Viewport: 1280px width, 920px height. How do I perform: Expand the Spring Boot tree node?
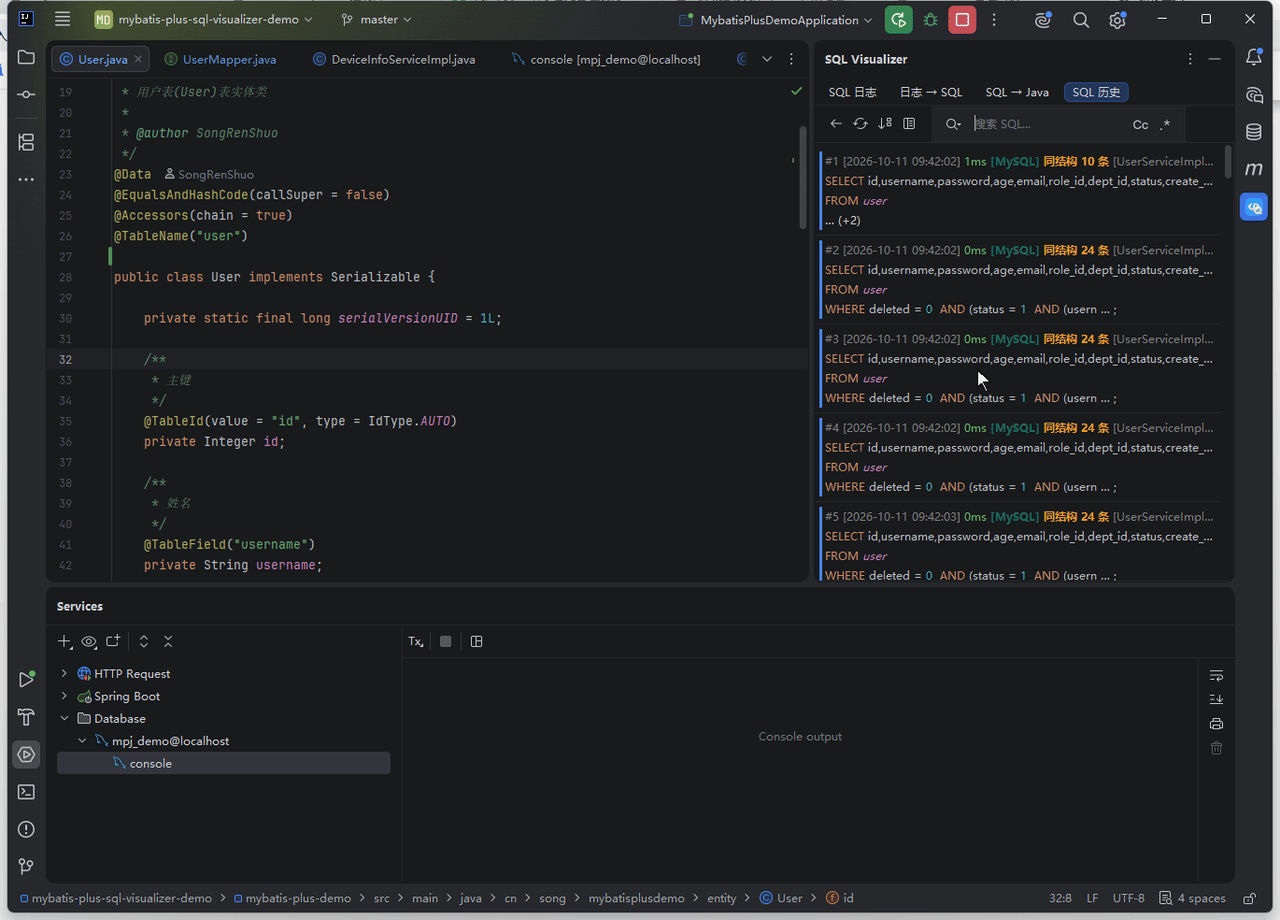(65, 696)
